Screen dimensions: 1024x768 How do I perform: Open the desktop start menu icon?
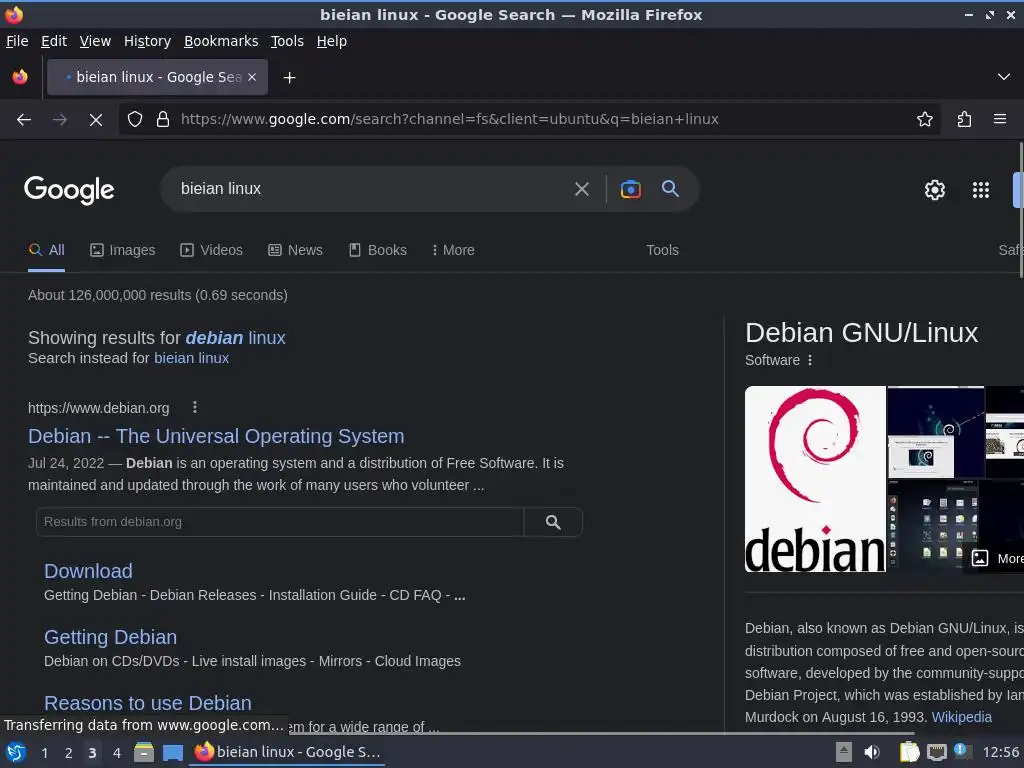(15, 752)
